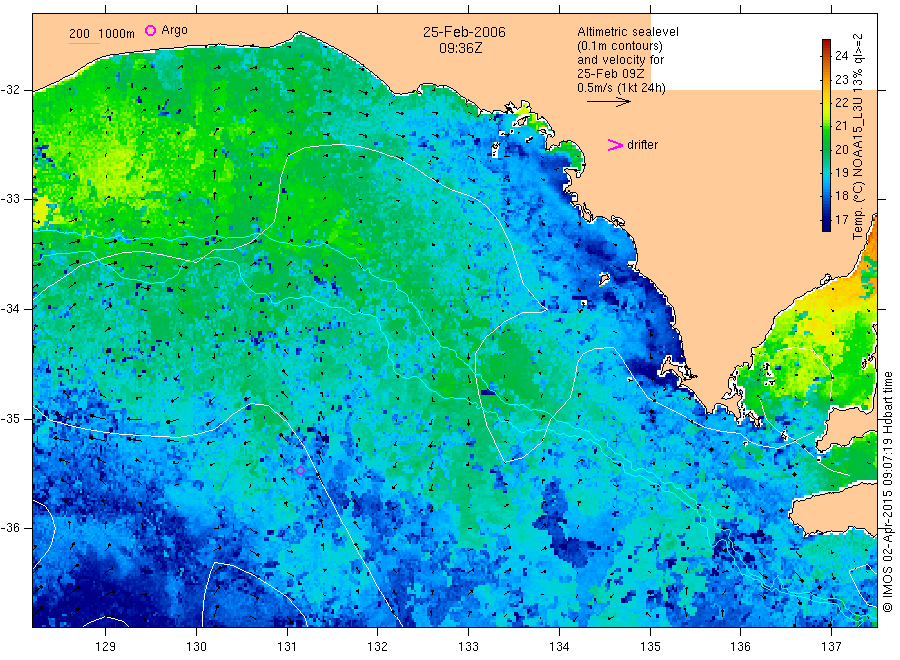This screenshot has width=900, height=660.
Task: Click the colorbar value '17'
Action: pos(841,219)
